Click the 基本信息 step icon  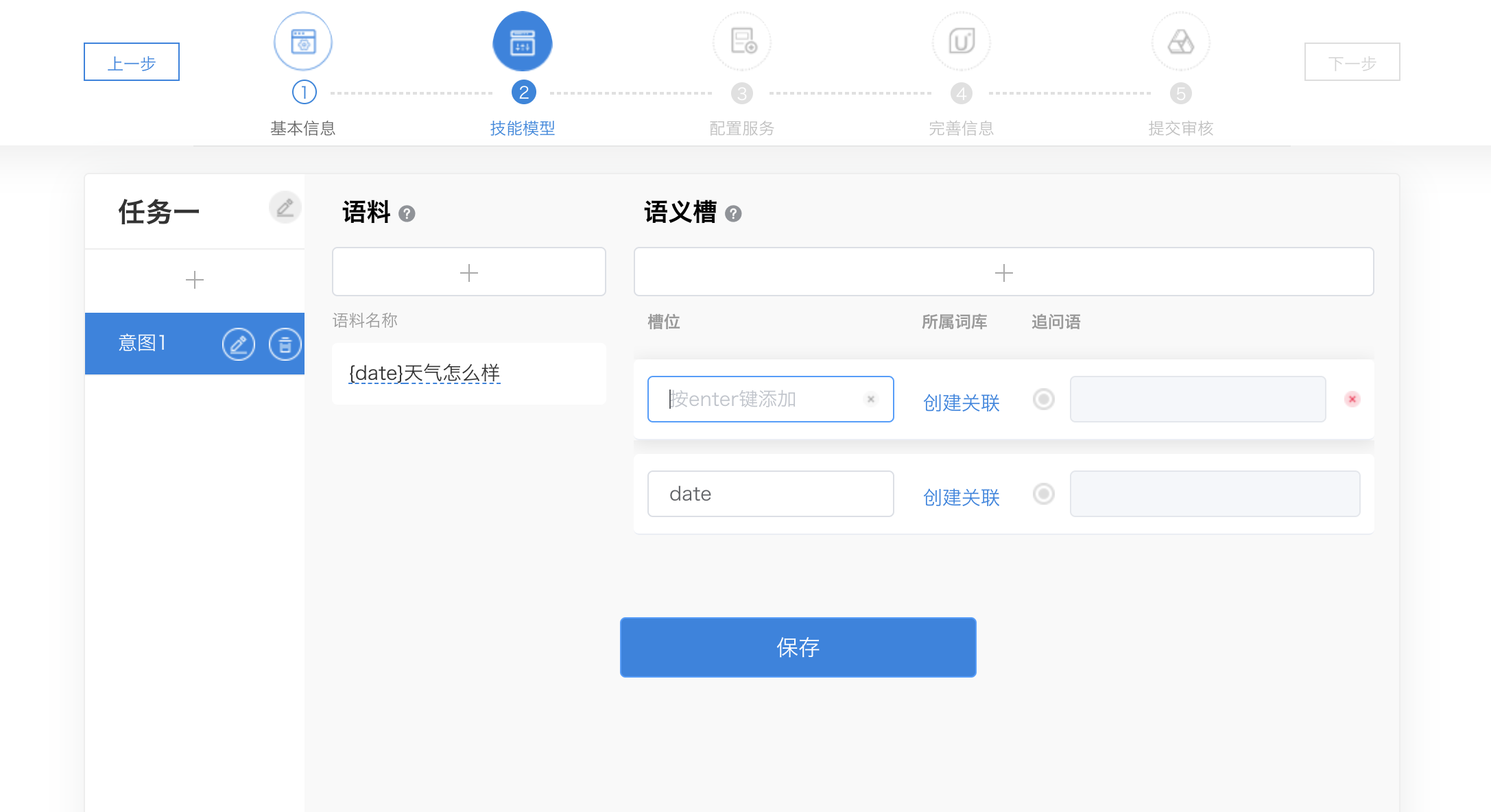tap(303, 41)
